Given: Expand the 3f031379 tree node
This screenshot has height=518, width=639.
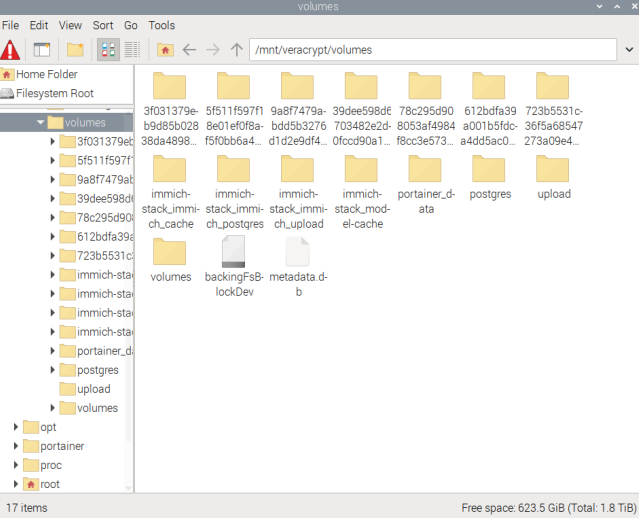Looking at the screenshot, I should (53, 141).
